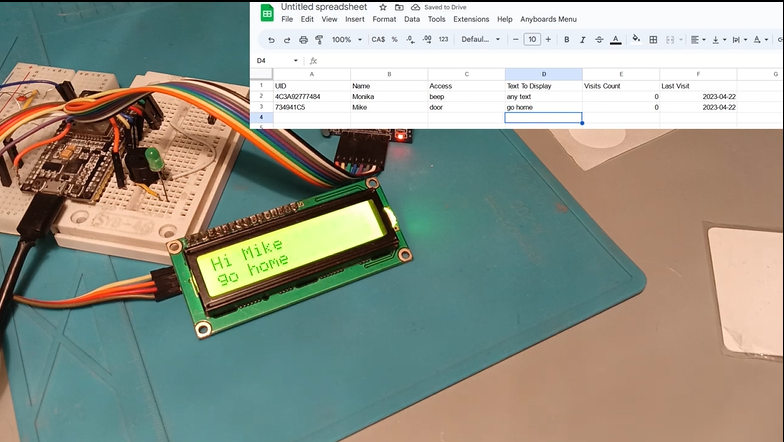The width and height of the screenshot is (784, 442).
Task: Format as CA$ currency
Action: pyautogui.click(x=378, y=40)
